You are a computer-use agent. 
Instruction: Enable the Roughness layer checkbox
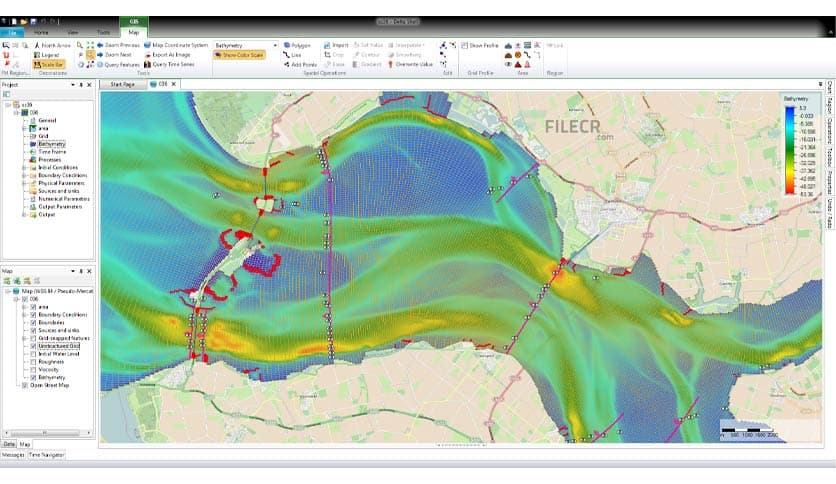point(34,362)
